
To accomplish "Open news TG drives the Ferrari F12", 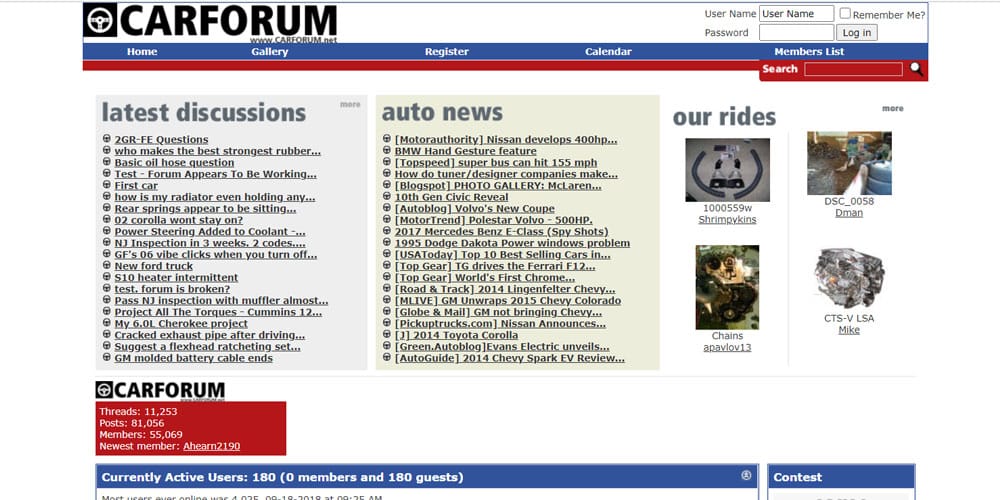I will 495,266.
